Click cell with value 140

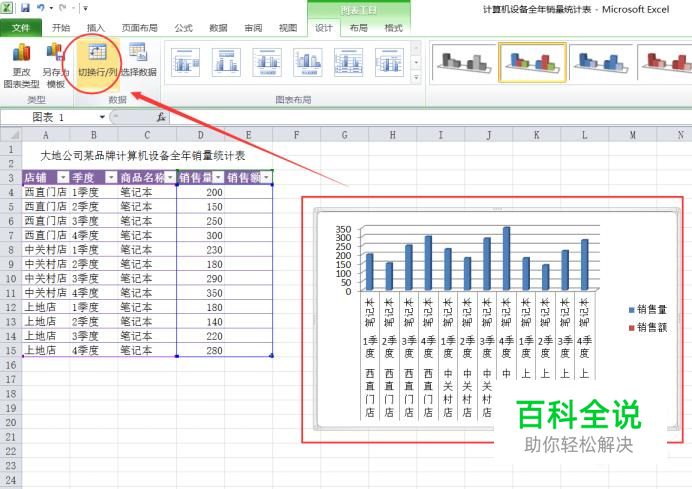pos(200,322)
